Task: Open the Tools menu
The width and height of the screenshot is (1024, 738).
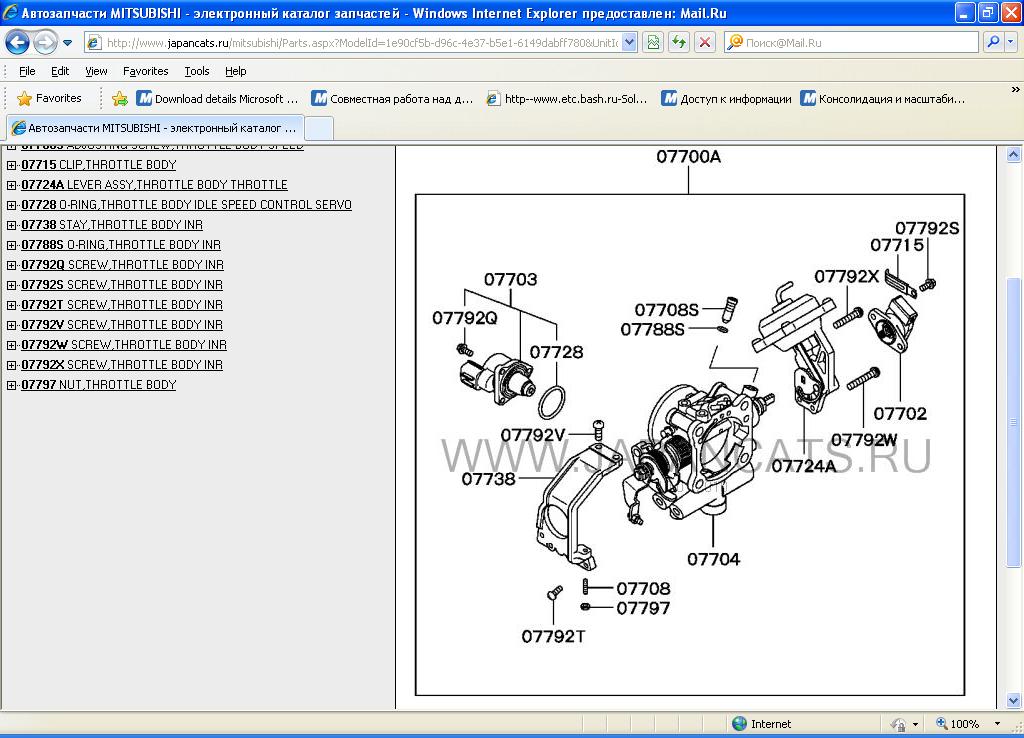Action: click(196, 71)
